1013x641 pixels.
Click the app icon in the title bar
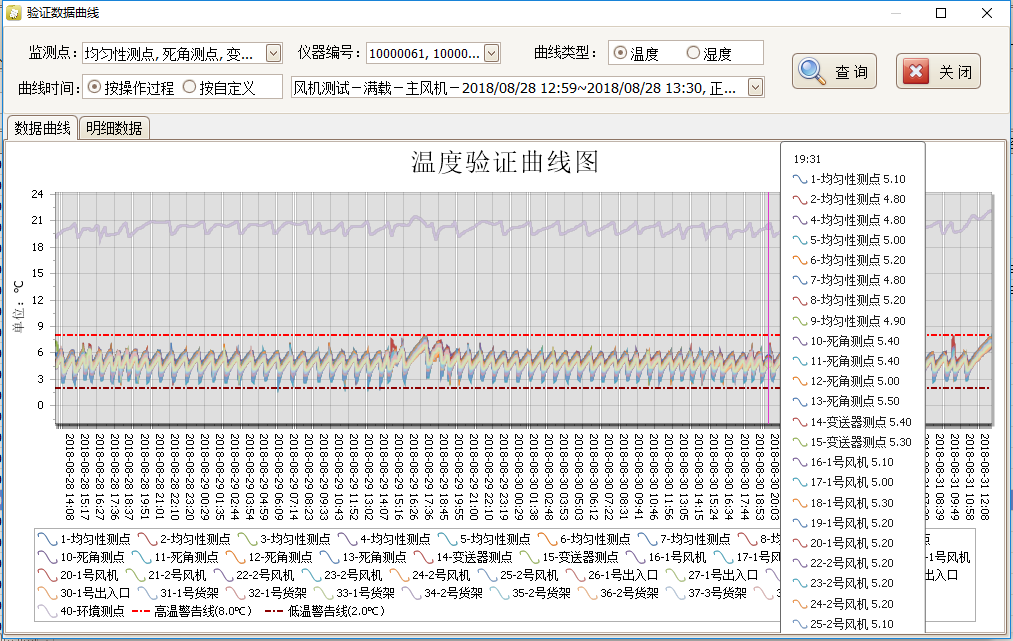coord(13,13)
